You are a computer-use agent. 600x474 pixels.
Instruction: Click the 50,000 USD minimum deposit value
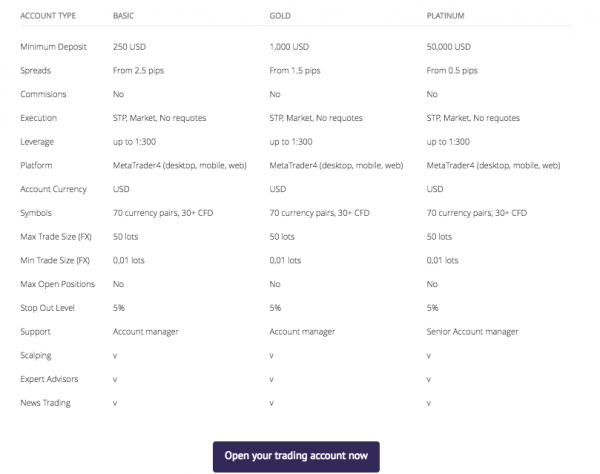point(449,47)
